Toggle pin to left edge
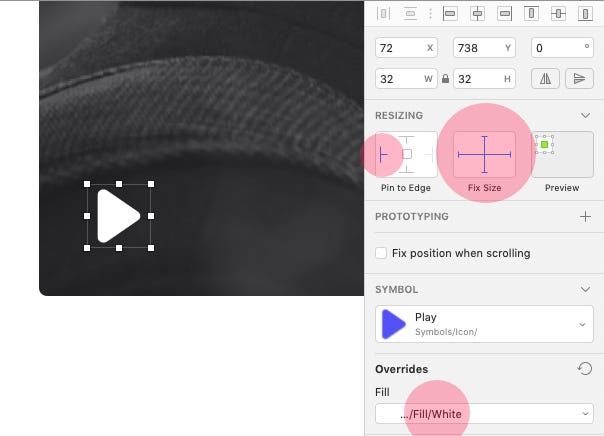The width and height of the screenshot is (604, 436). pyautogui.click(x=383, y=155)
